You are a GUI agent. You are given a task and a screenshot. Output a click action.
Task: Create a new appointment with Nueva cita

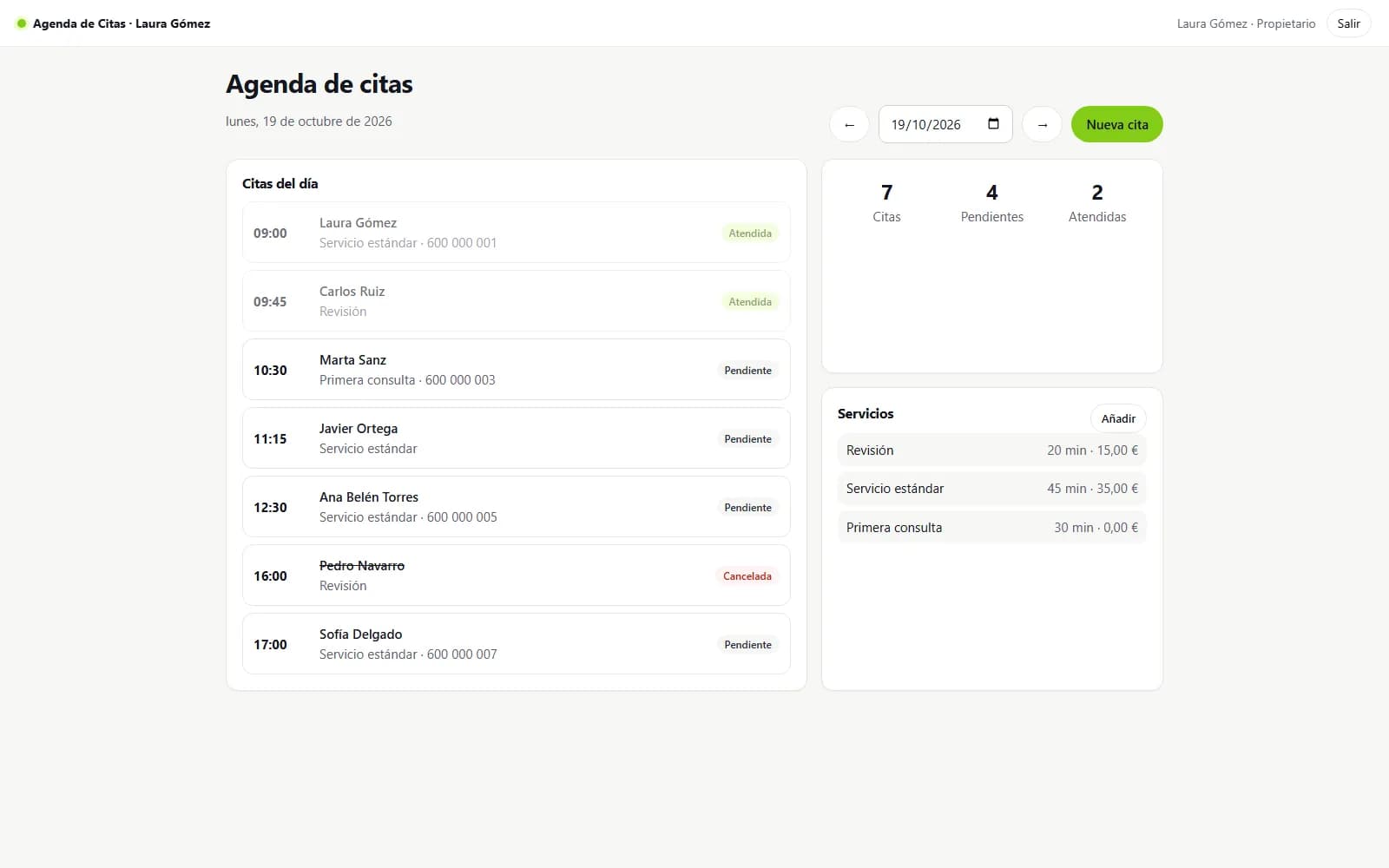click(x=1116, y=124)
